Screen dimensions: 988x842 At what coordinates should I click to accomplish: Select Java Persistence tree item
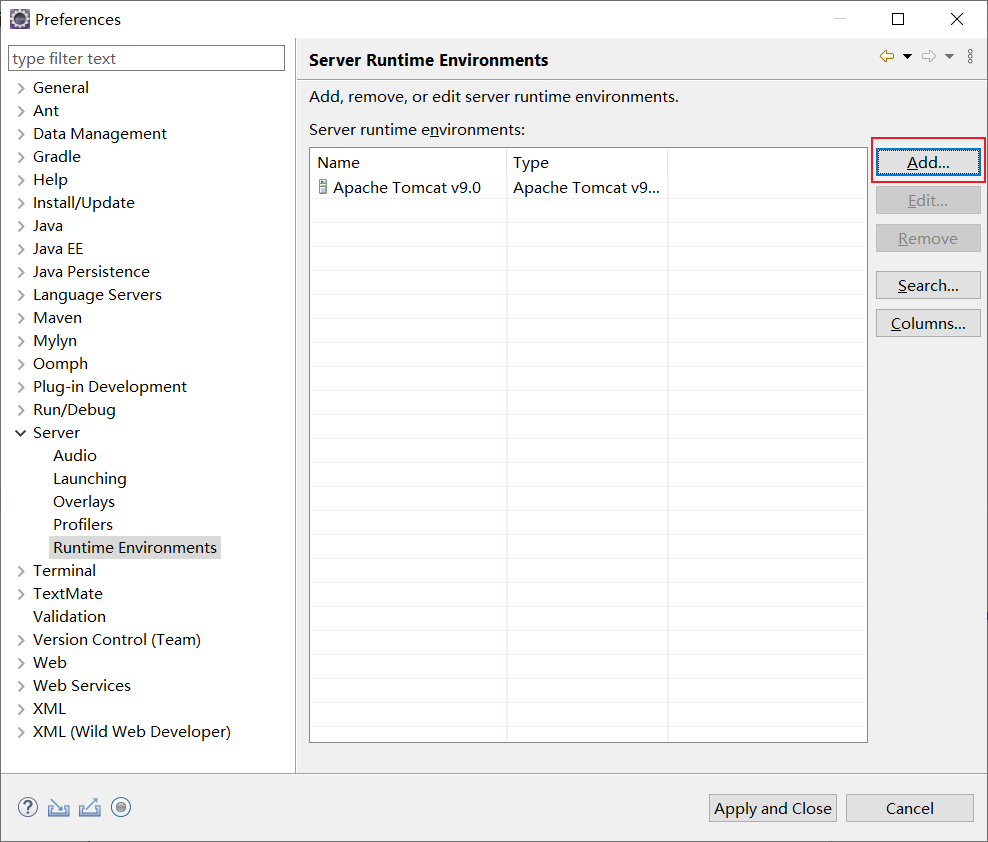(91, 272)
